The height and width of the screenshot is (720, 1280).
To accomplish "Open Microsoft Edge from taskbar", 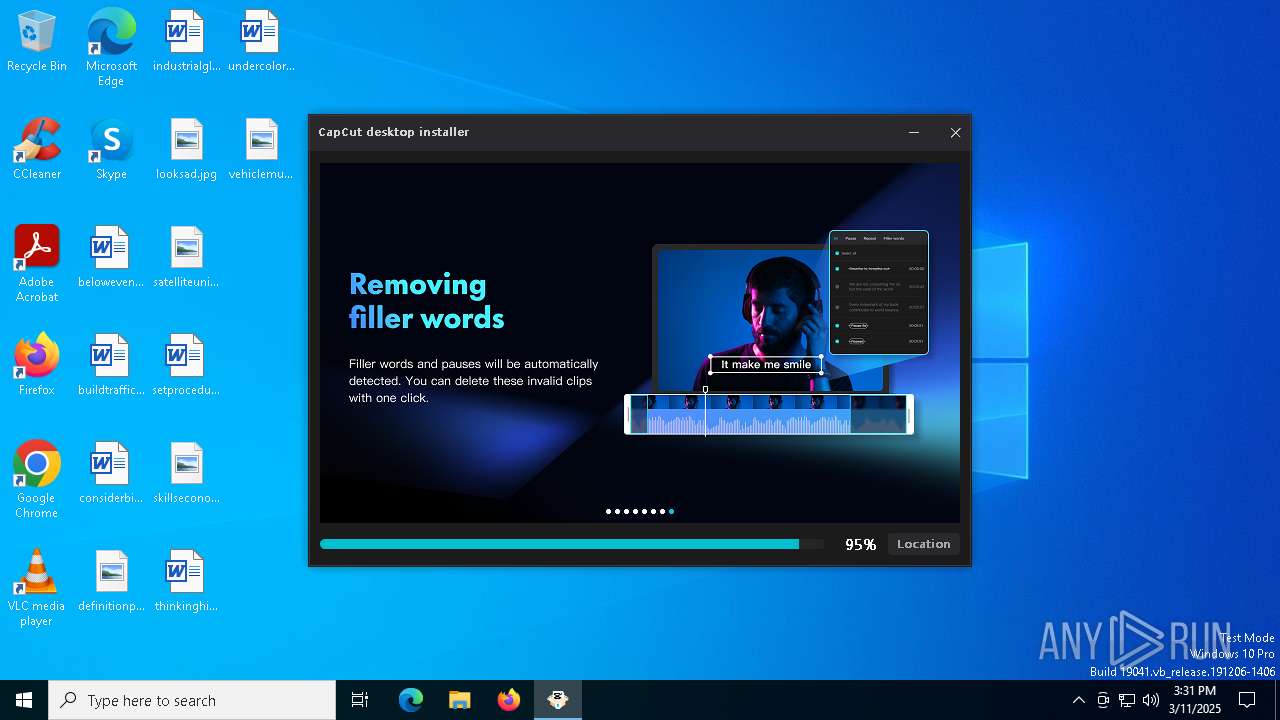I will (411, 700).
